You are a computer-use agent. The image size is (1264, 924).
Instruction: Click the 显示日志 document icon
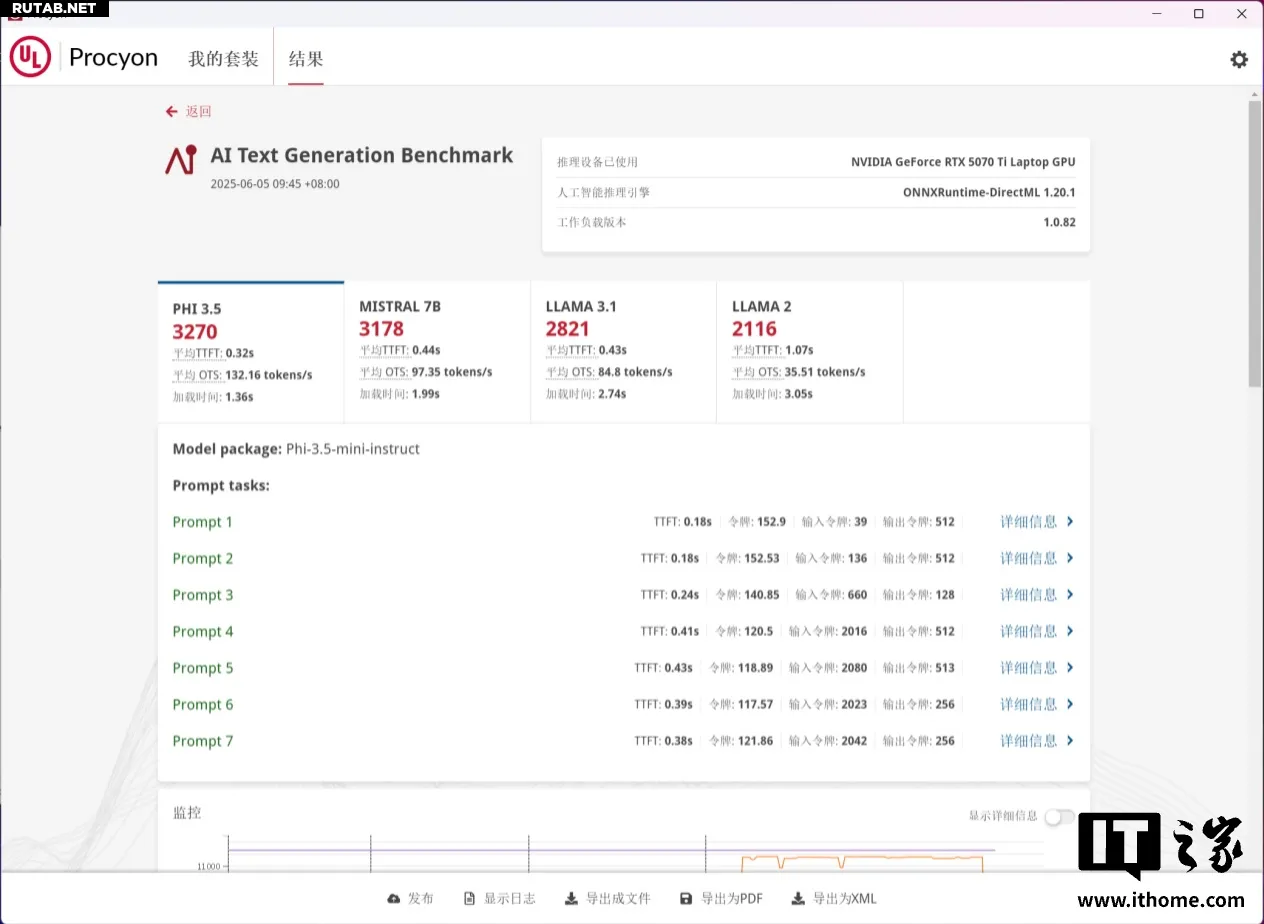pyautogui.click(x=470, y=899)
